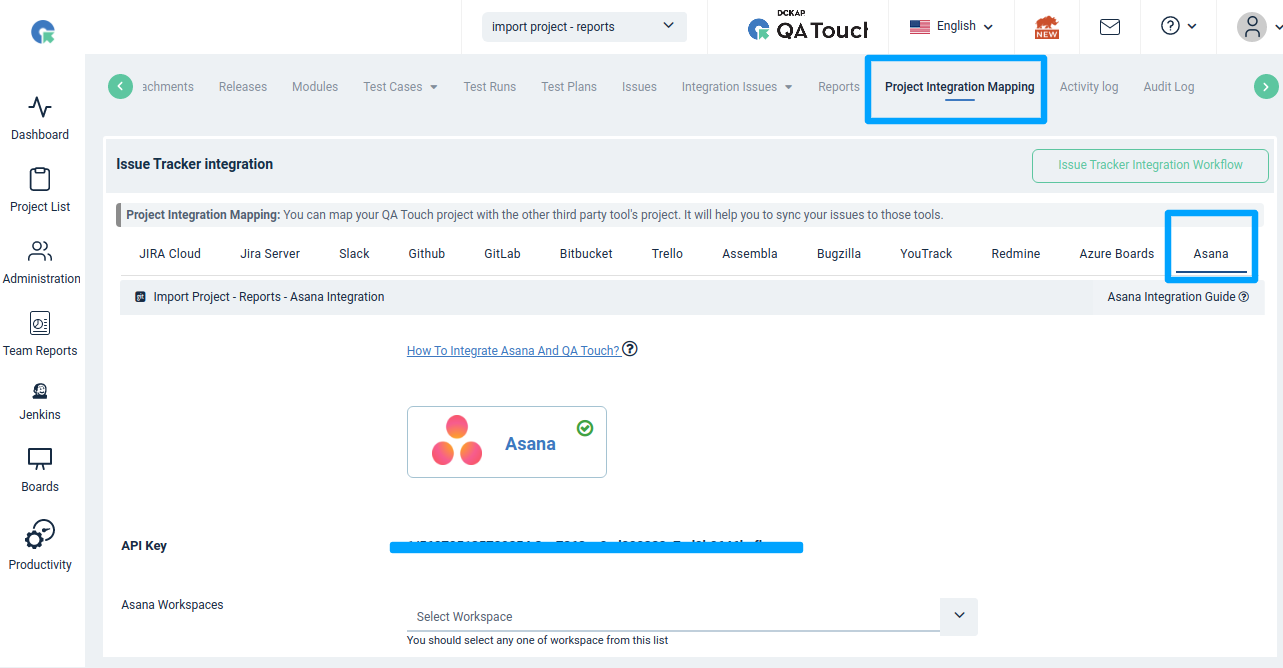Click the Select Workspace field
Screen dimensions: 1283x668
coord(673,616)
